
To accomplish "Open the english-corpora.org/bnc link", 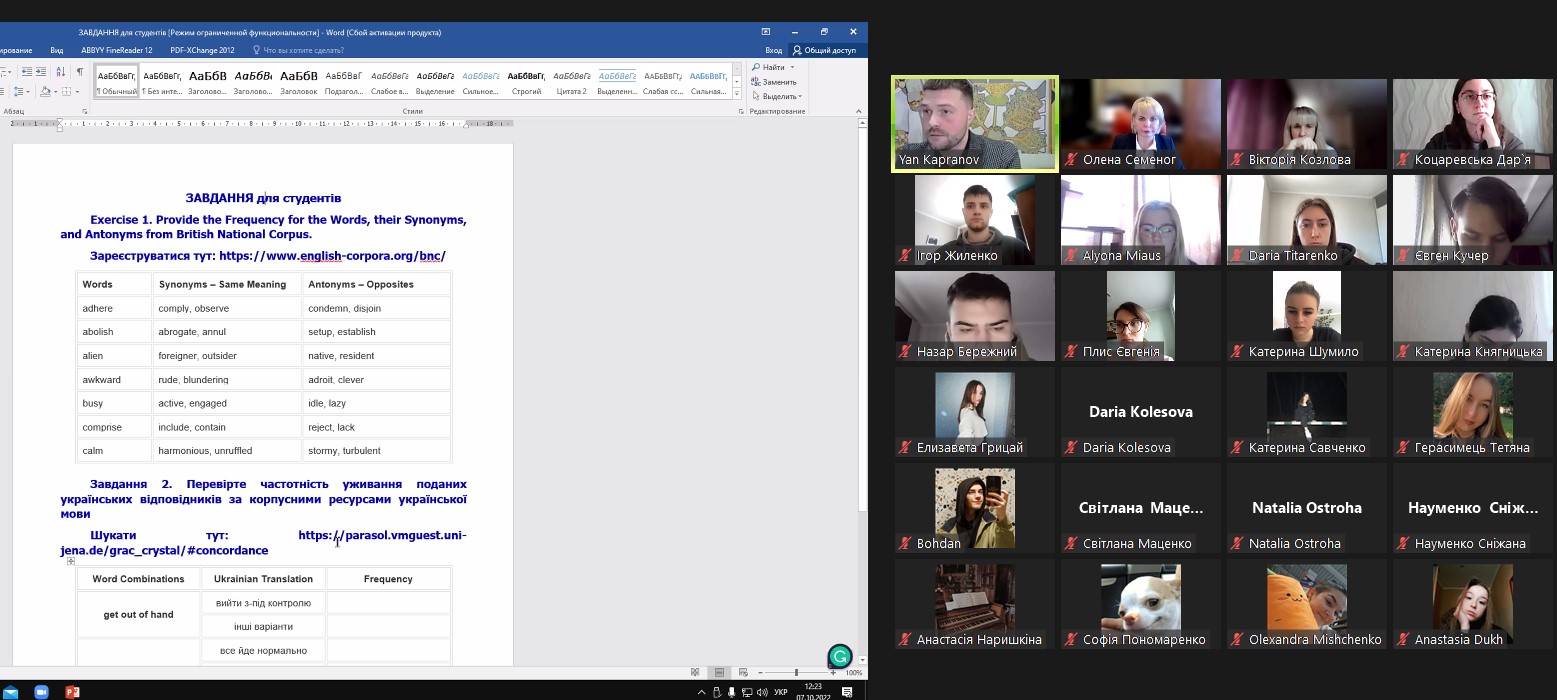I will 332,256.
